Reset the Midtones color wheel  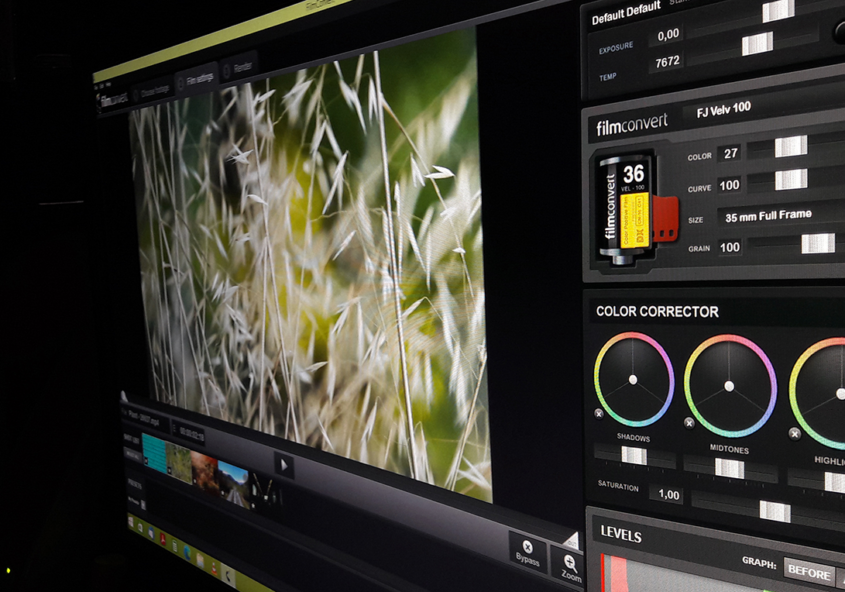click(x=689, y=423)
